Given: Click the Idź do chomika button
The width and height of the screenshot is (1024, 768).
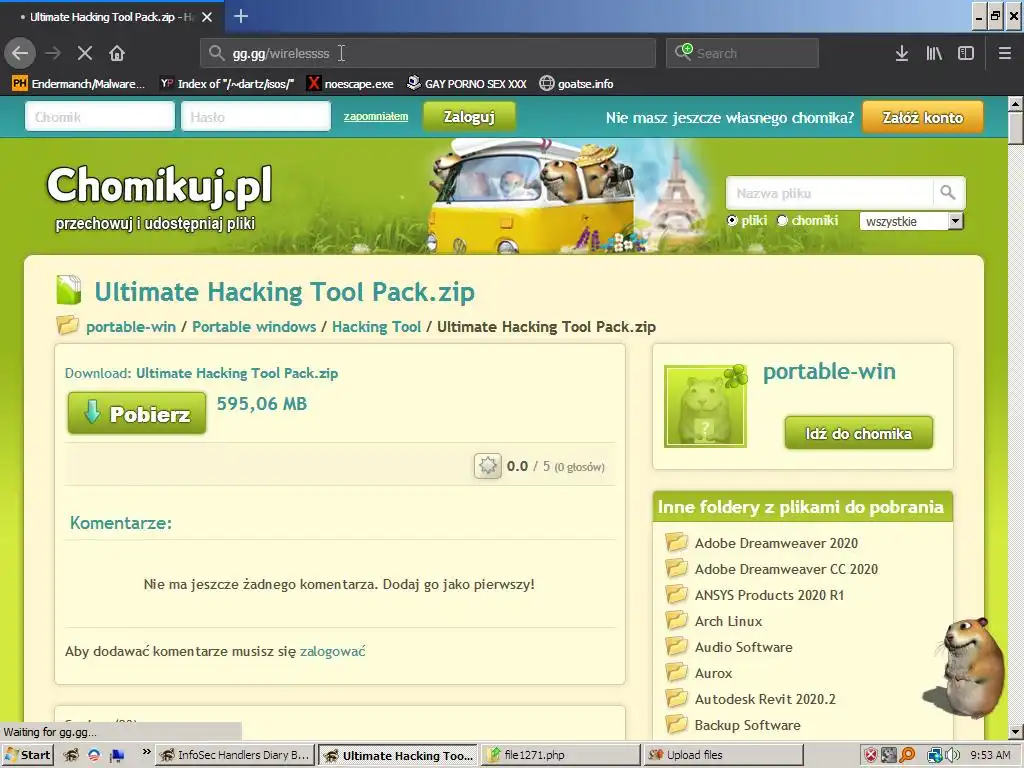Looking at the screenshot, I should click(x=859, y=433).
